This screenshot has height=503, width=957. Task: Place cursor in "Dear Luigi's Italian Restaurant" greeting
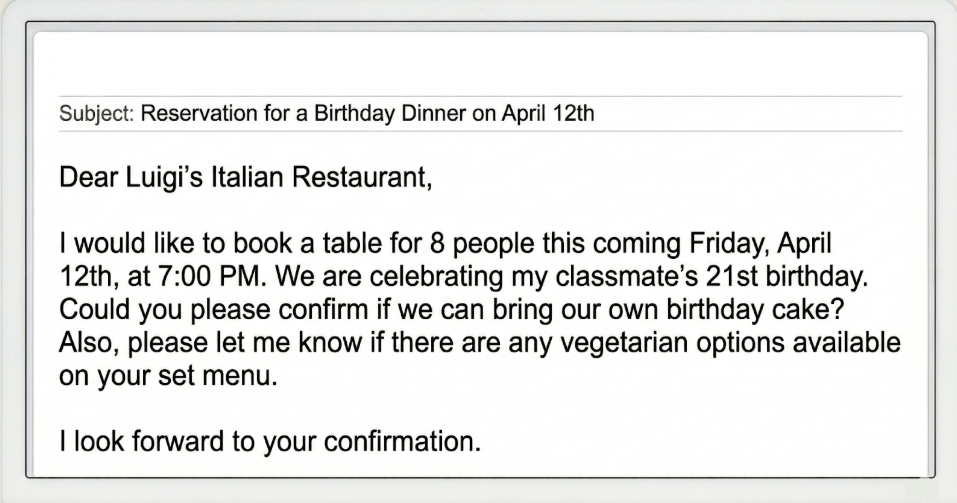(x=245, y=179)
